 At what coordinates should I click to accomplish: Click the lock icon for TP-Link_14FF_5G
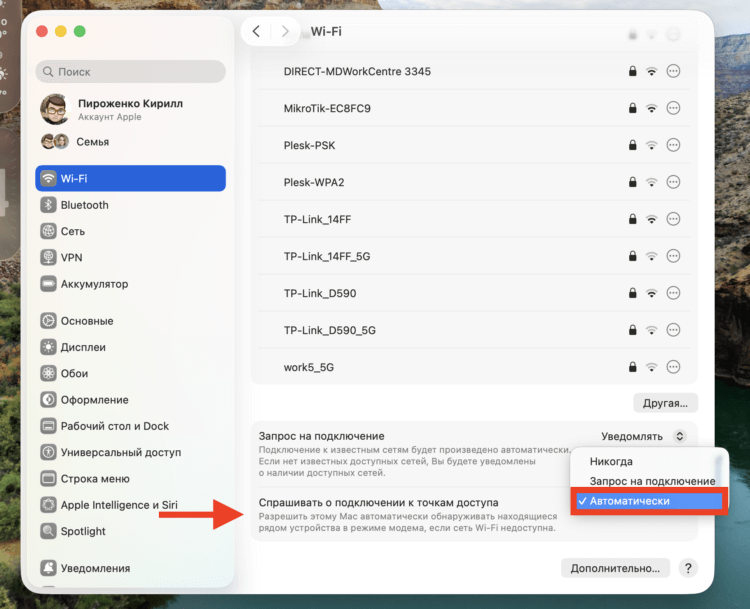tap(632, 256)
